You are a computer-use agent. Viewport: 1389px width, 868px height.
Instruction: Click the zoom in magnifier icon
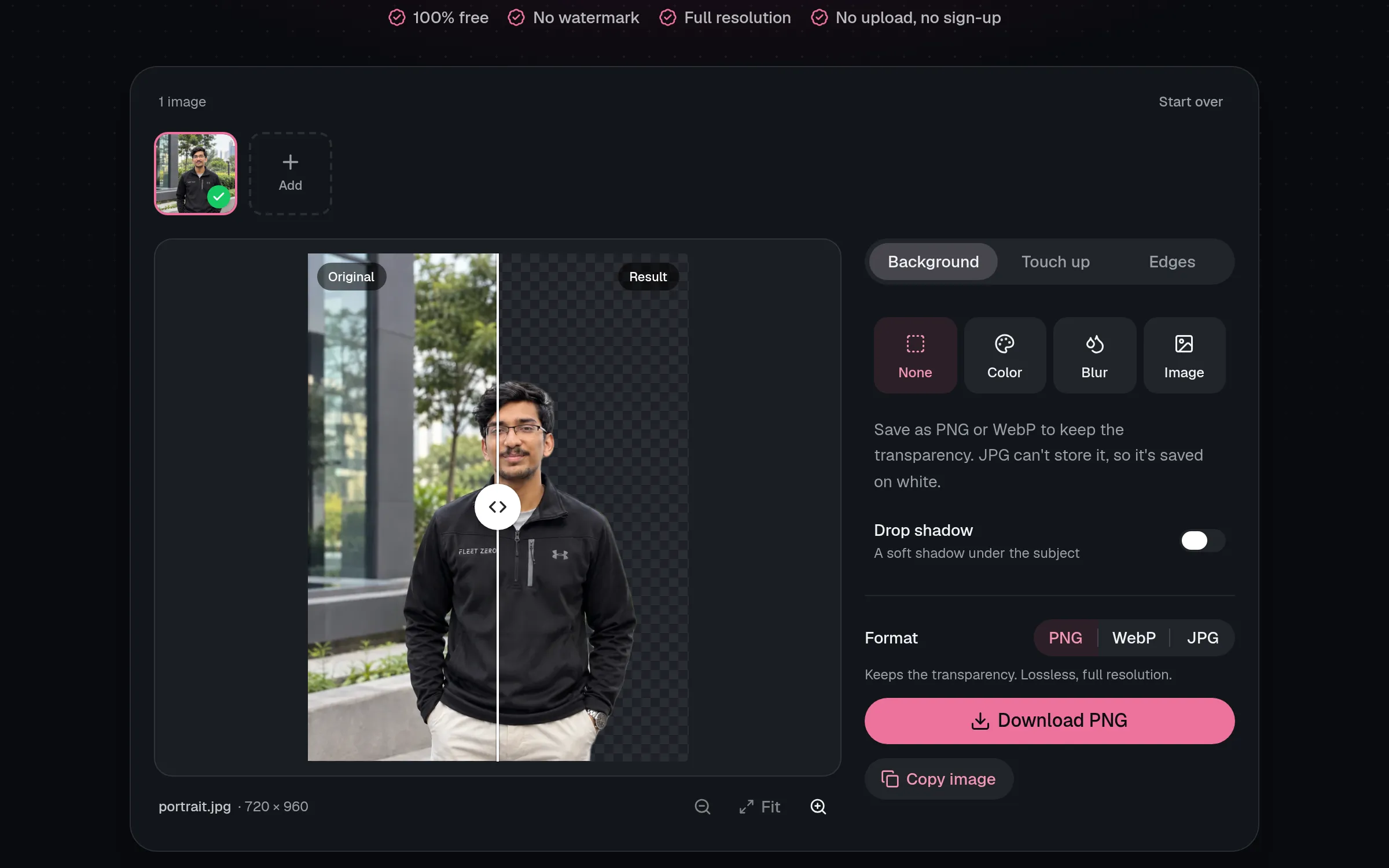click(818, 807)
